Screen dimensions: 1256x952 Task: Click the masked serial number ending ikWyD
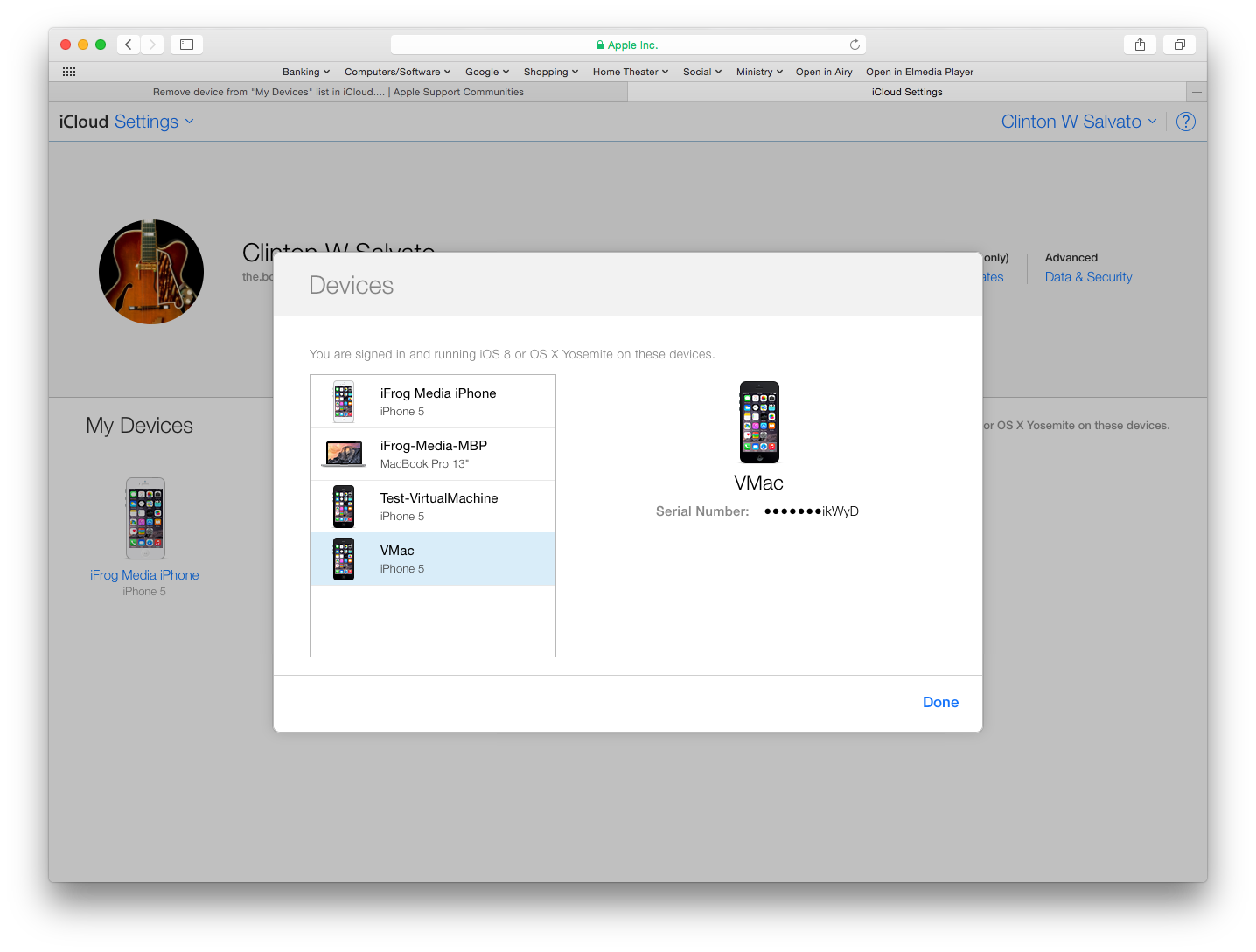point(812,511)
